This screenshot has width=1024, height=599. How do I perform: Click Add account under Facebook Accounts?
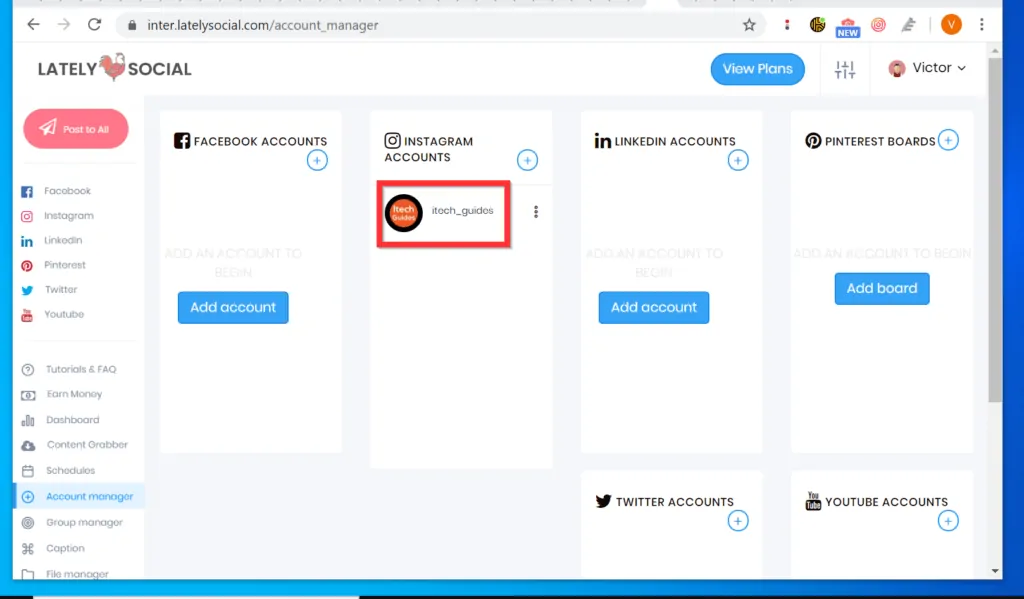pyautogui.click(x=233, y=307)
